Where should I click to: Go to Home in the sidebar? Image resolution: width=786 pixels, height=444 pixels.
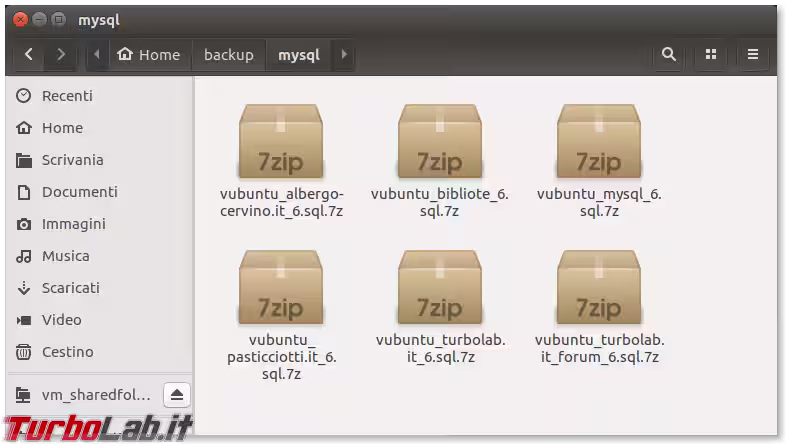pyautogui.click(x=99, y=128)
